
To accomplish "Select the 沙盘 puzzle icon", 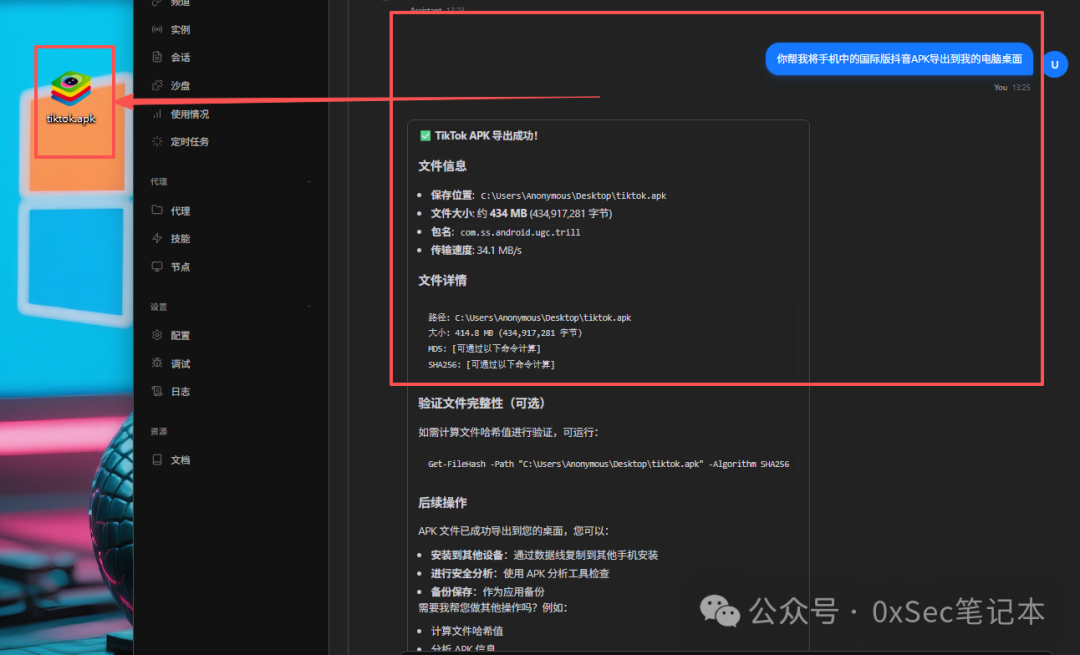I will (x=157, y=85).
